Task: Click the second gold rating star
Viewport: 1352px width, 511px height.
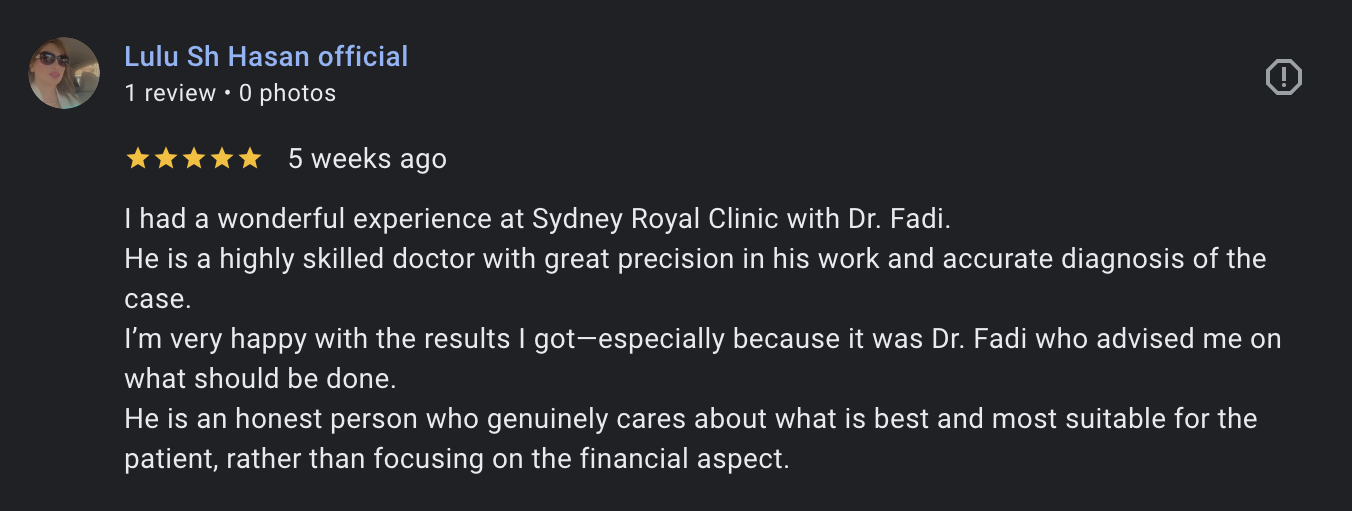Action: [166, 158]
